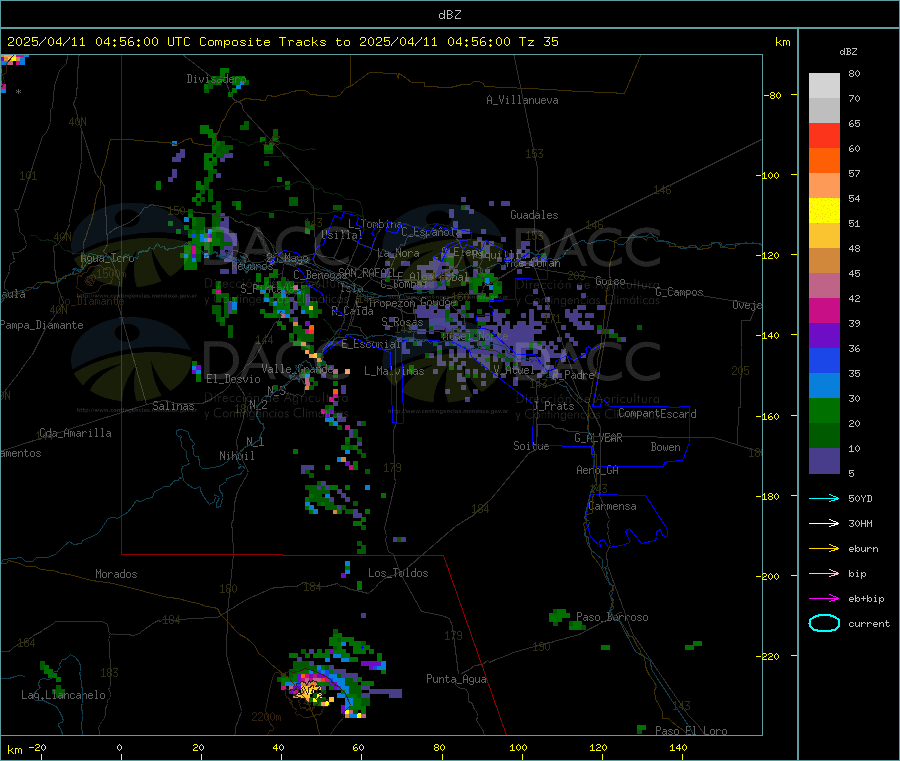
Task: Click the Guadales map label
Action: coord(534,215)
